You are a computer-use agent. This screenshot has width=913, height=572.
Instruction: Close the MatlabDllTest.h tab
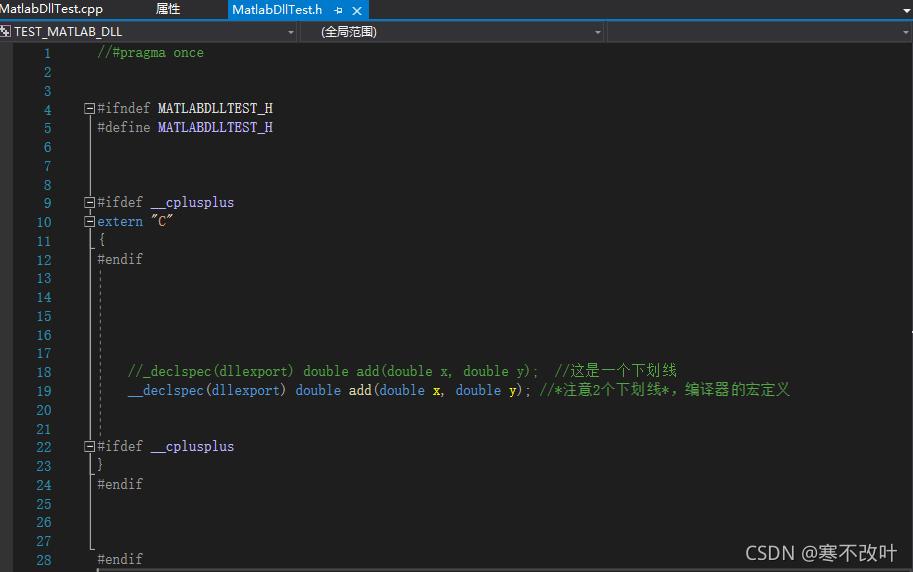tap(357, 10)
